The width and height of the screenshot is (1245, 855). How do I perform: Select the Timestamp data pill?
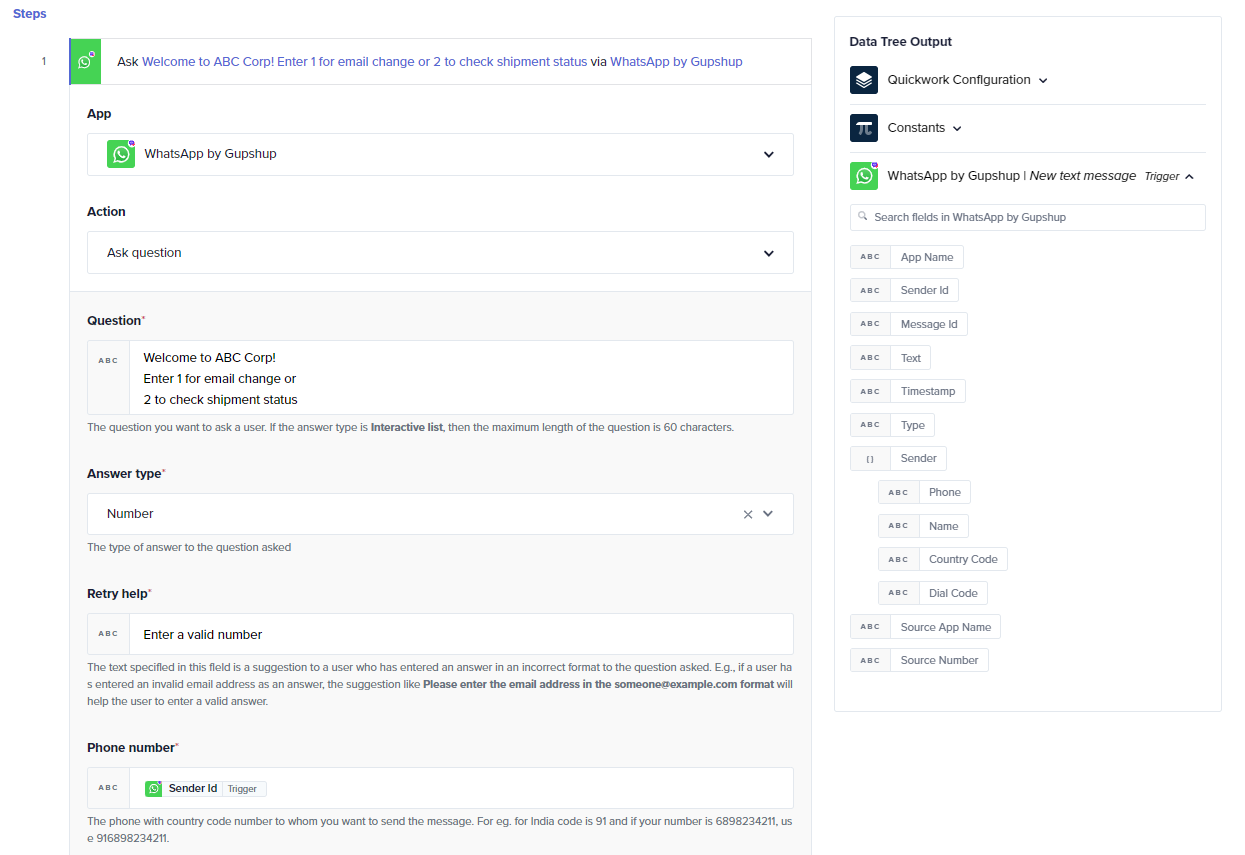pyautogui.click(x=908, y=392)
